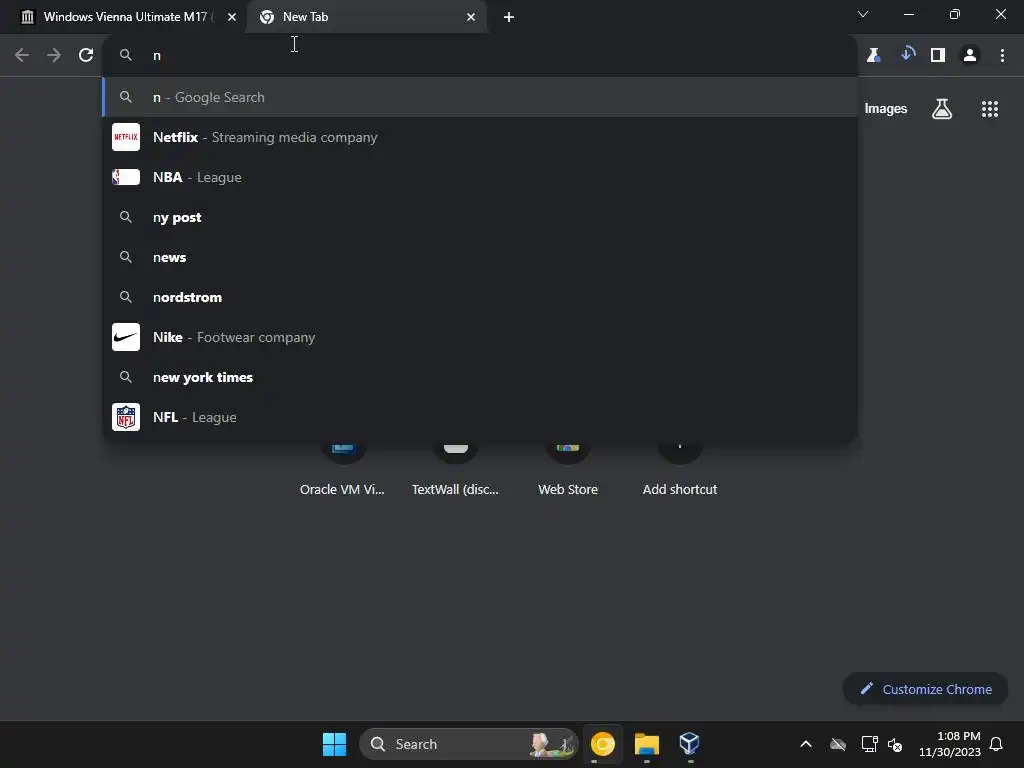
Task: Switch to the New Tab tab
Action: click(366, 17)
